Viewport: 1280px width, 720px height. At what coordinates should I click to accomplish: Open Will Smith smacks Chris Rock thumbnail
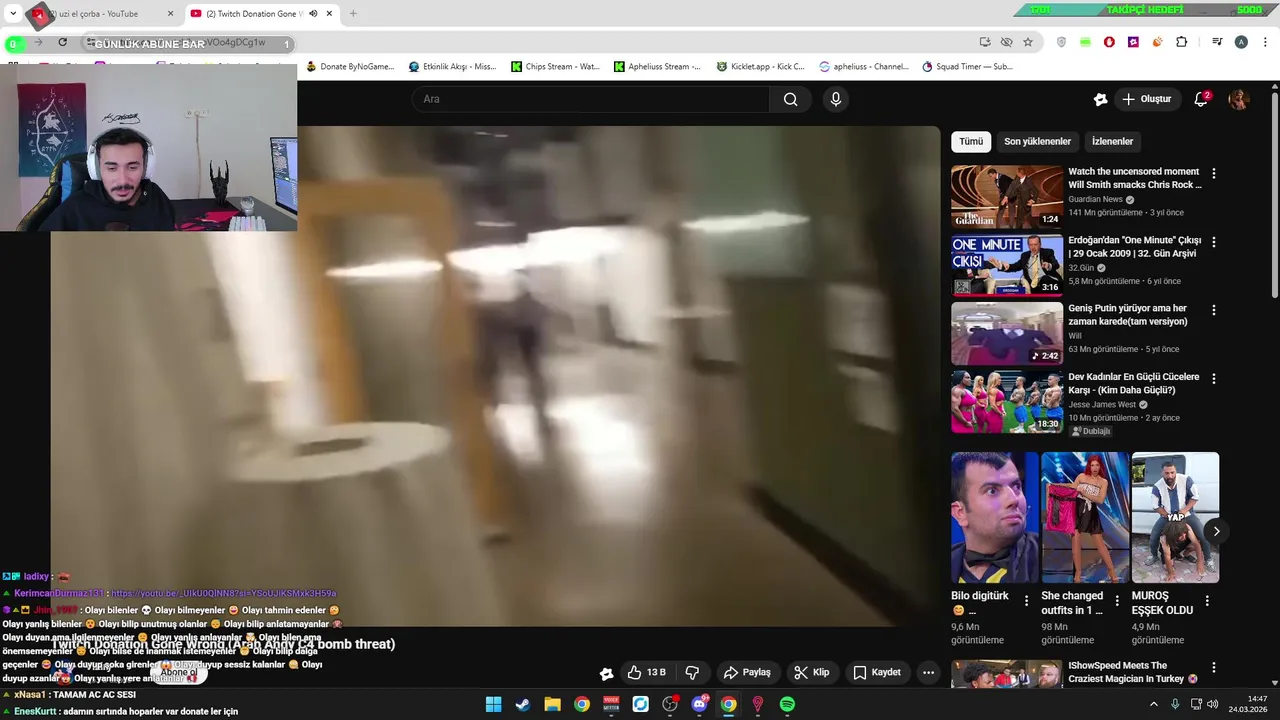click(1007, 197)
